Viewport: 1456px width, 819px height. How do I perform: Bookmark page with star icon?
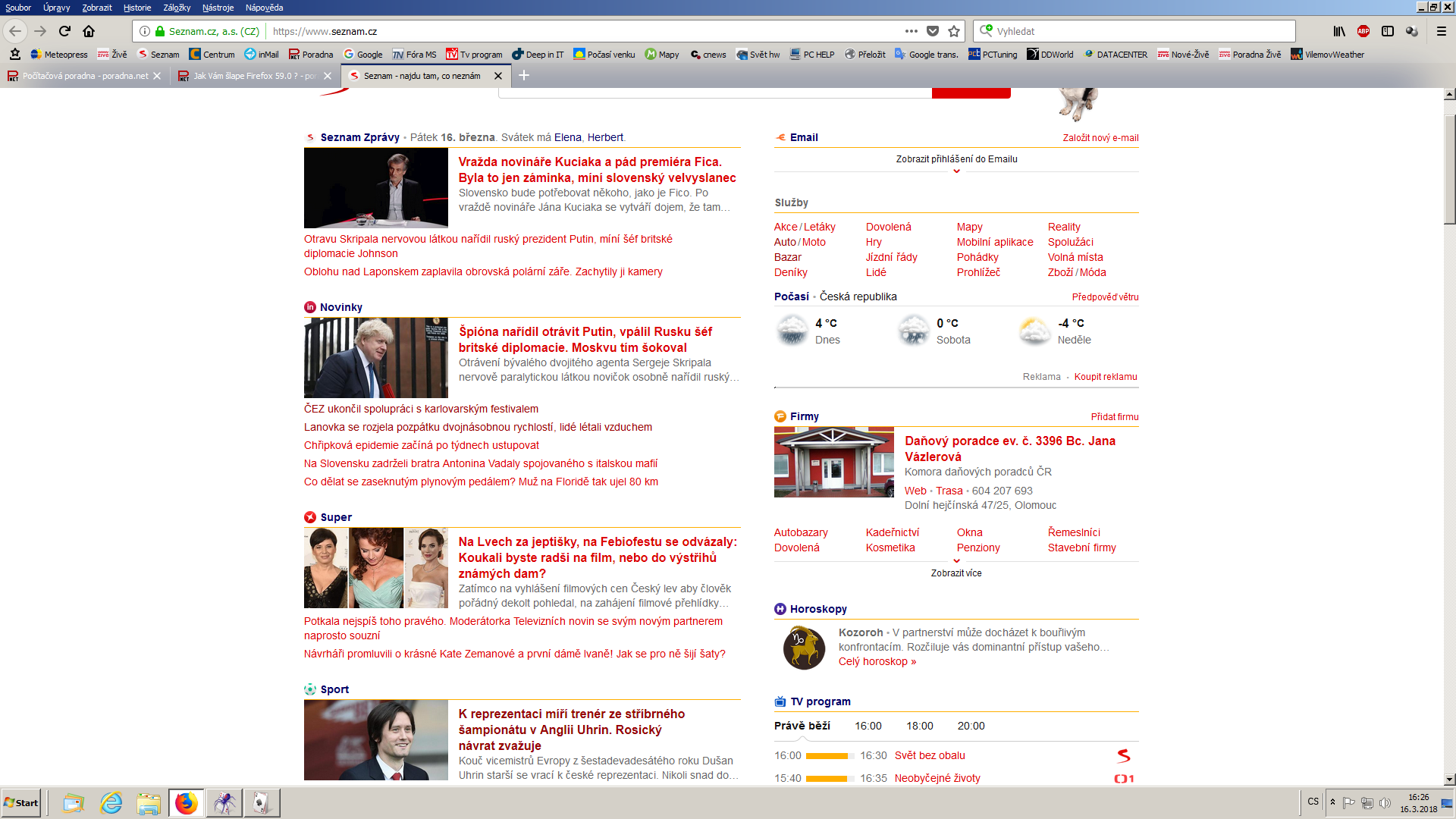(954, 31)
